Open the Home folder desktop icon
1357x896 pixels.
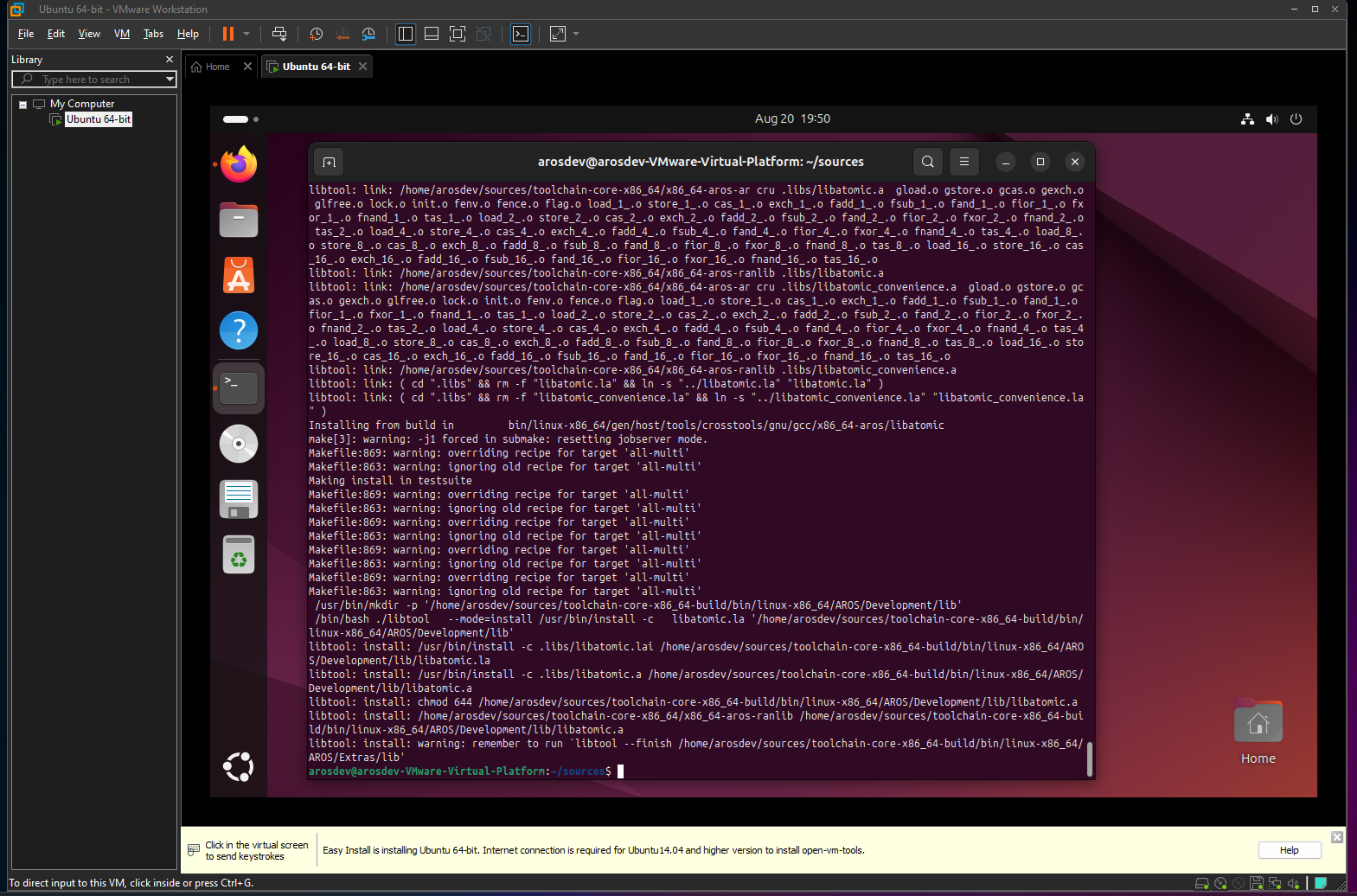1258,732
